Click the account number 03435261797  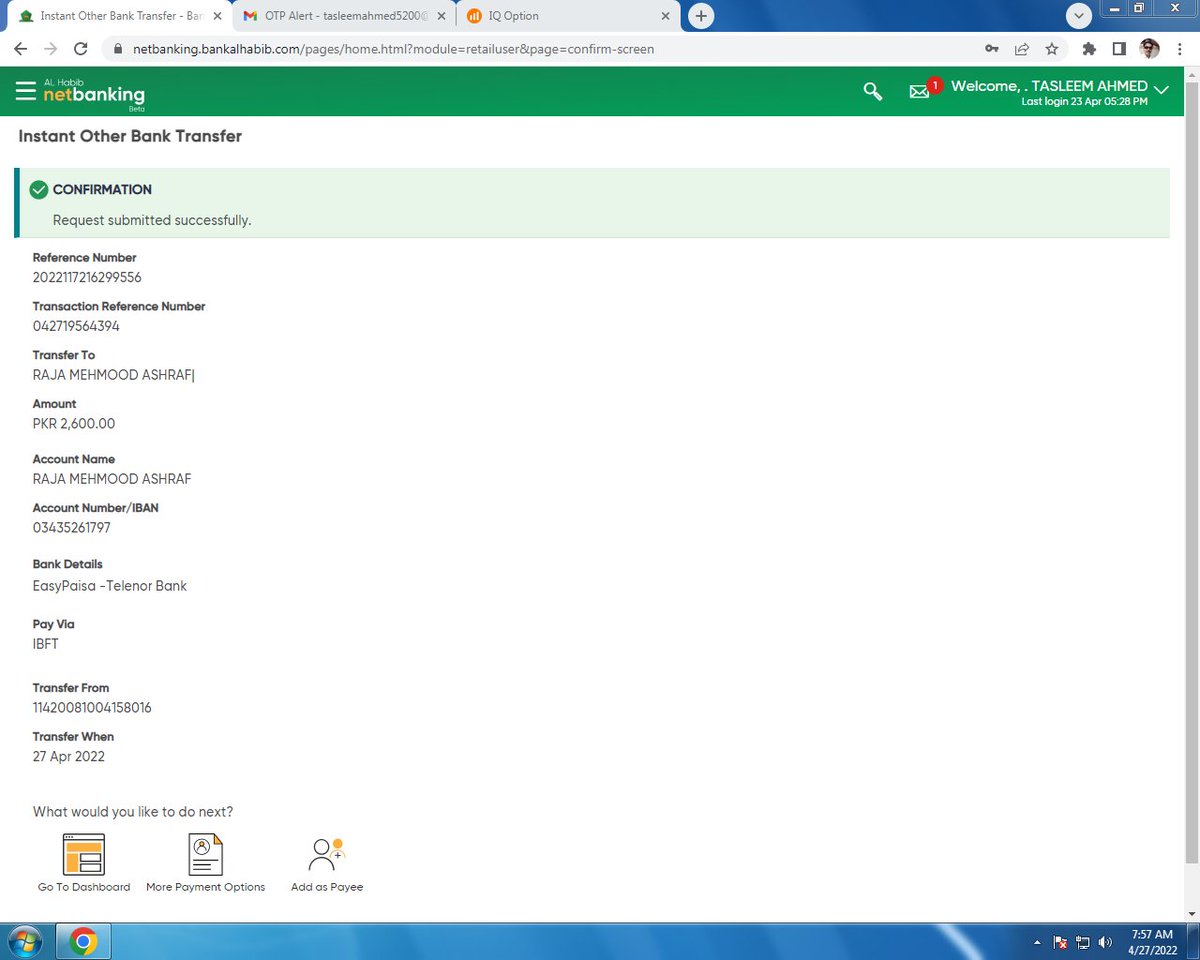pos(71,528)
